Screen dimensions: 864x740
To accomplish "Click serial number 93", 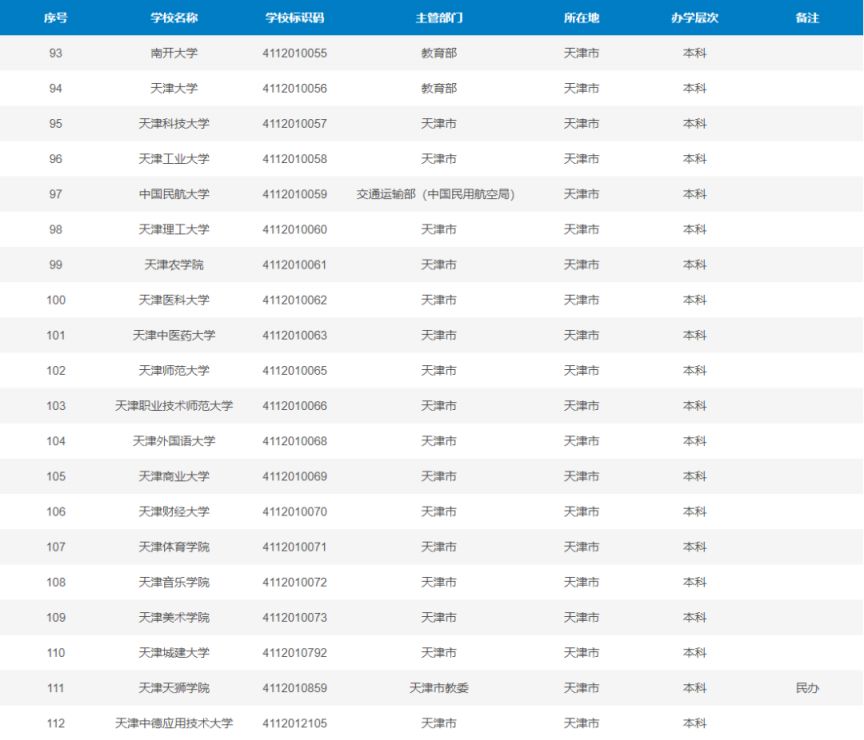I will point(56,53).
